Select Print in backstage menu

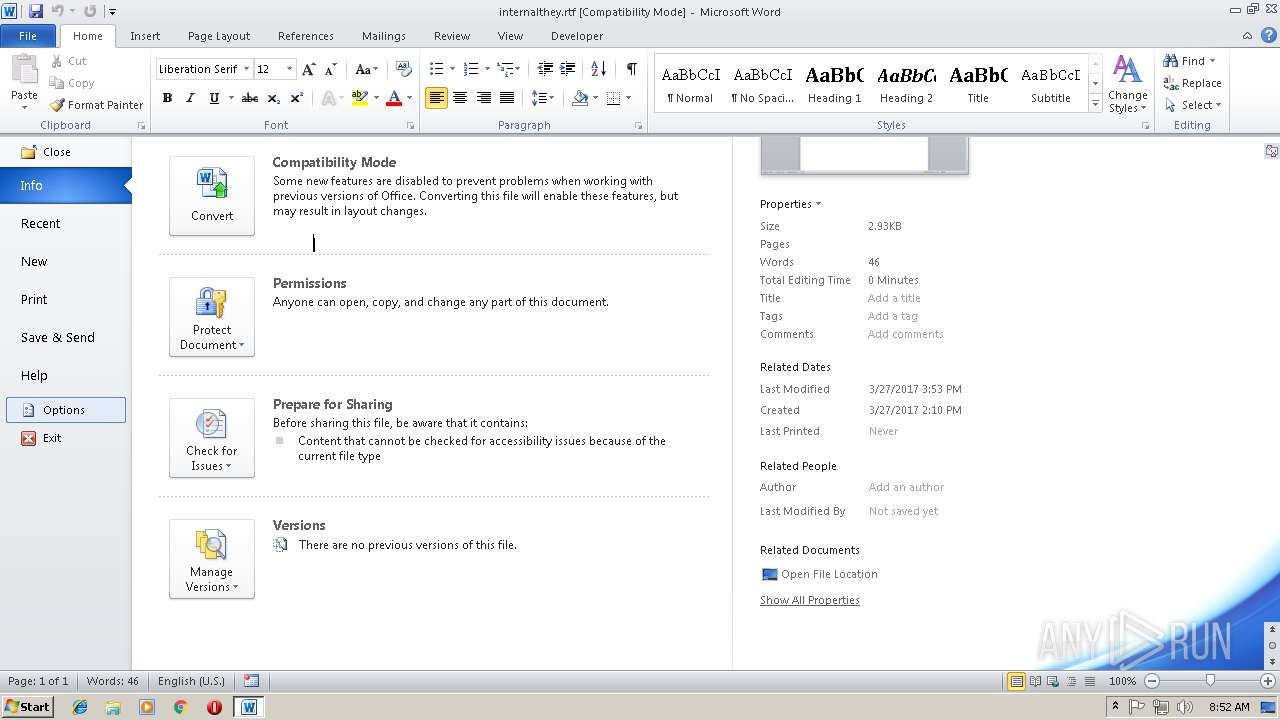pos(66,300)
